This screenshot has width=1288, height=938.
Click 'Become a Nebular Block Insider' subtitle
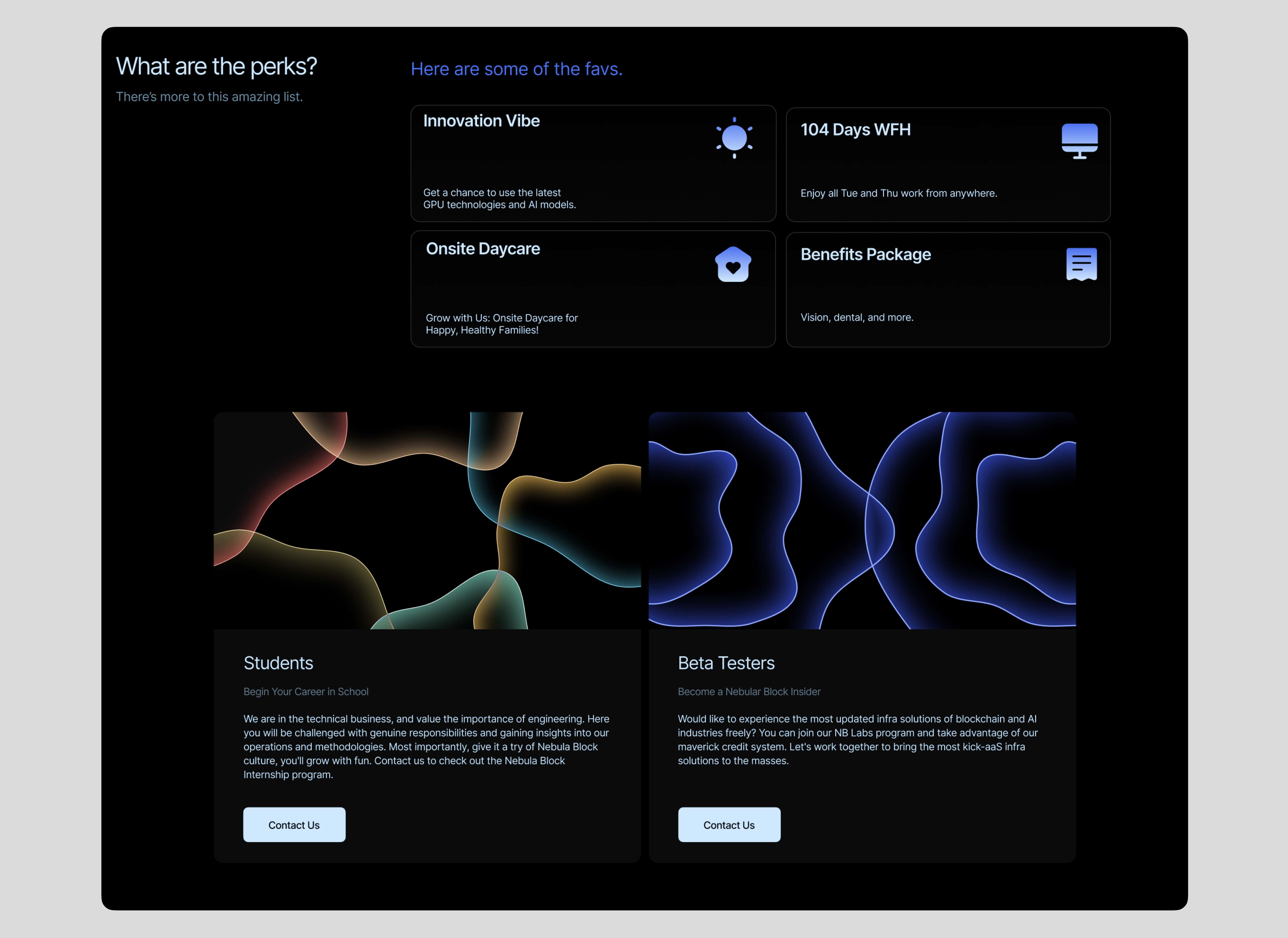tap(749, 691)
